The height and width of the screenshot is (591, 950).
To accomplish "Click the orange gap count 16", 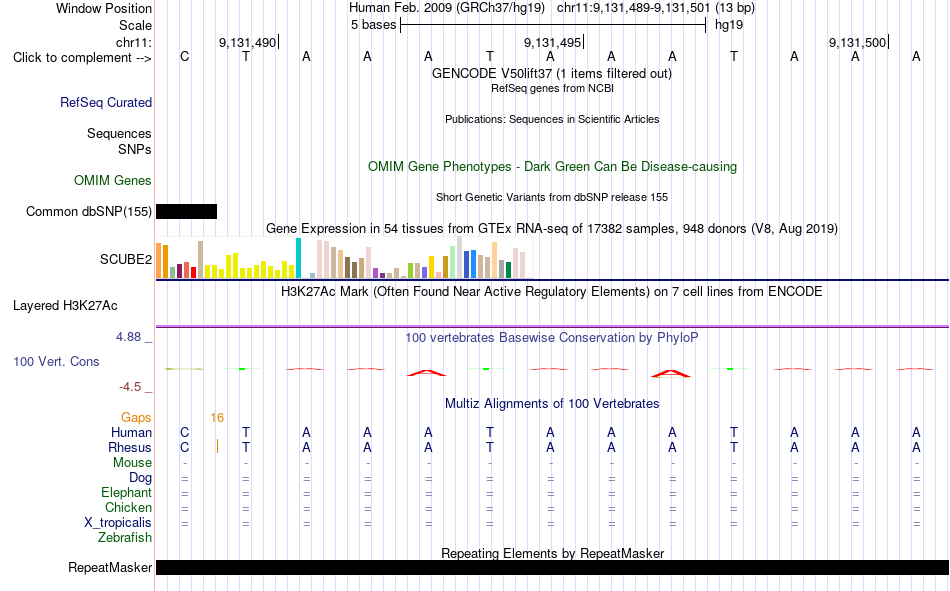I will tap(218, 418).
